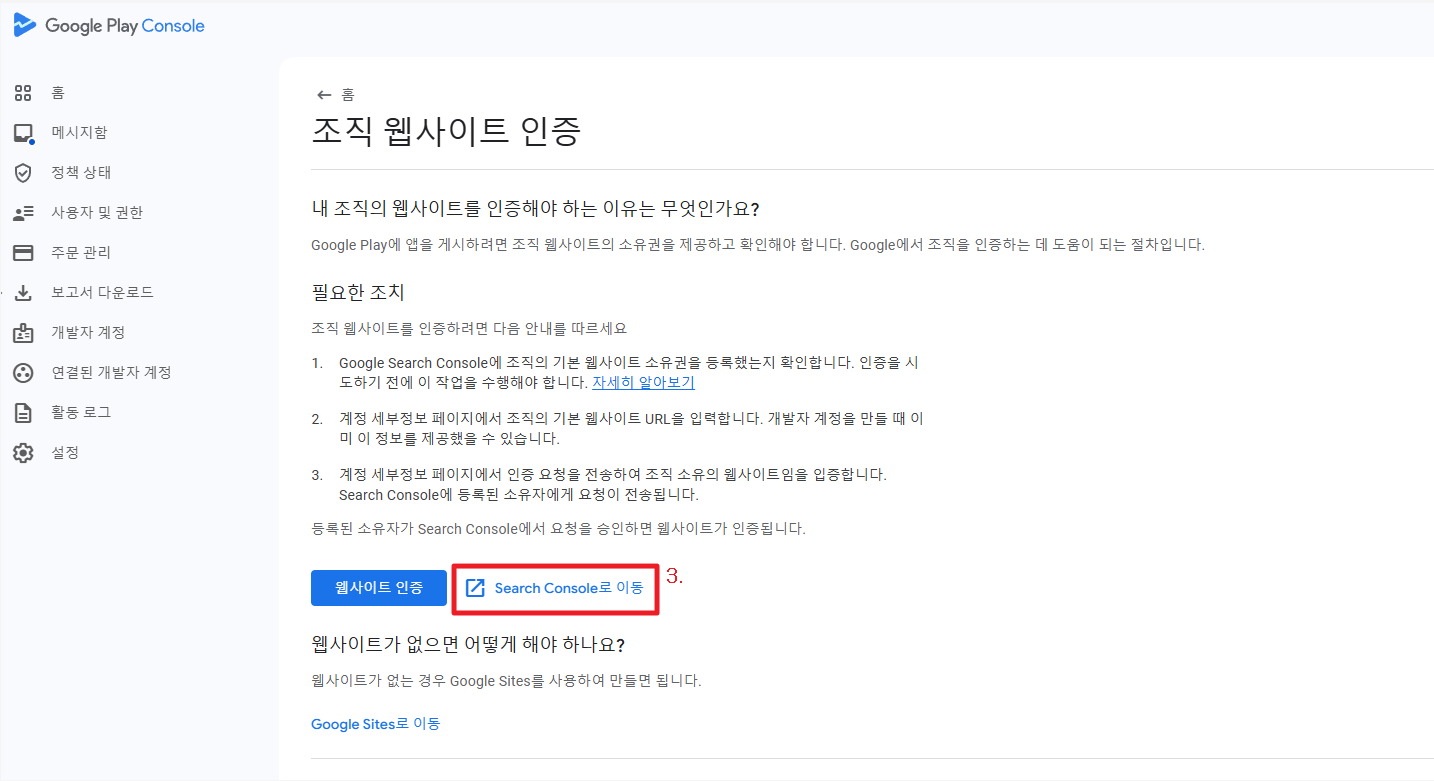The height and width of the screenshot is (781, 1434).
Task: Select 정책 상태 menu item
Action: pyautogui.click(x=81, y=173)
